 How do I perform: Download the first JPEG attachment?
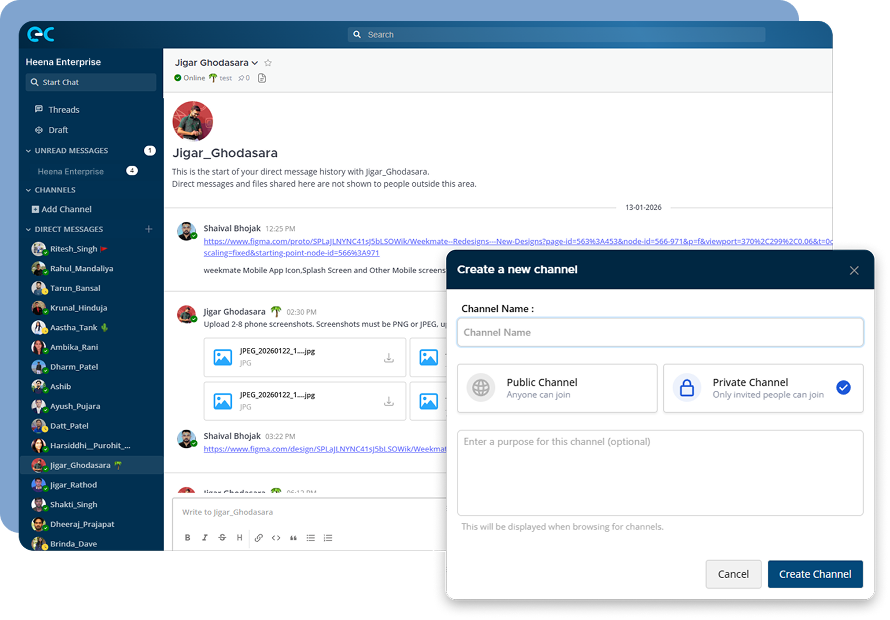click(388, 358)
